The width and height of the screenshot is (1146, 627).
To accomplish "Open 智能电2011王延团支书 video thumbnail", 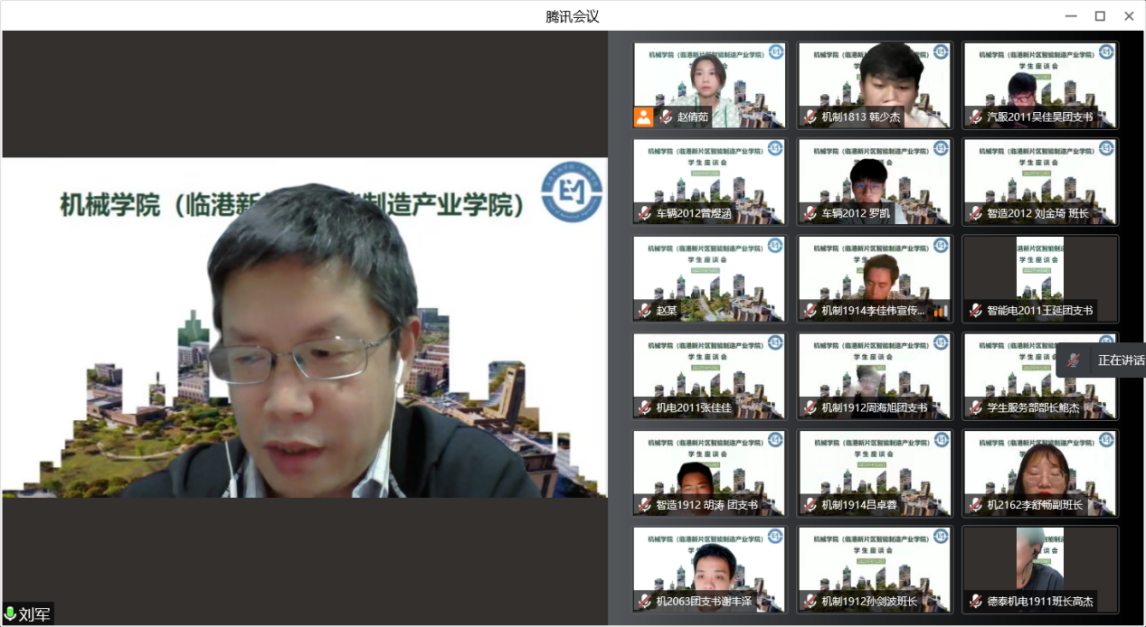I will tap(1040, 277).
